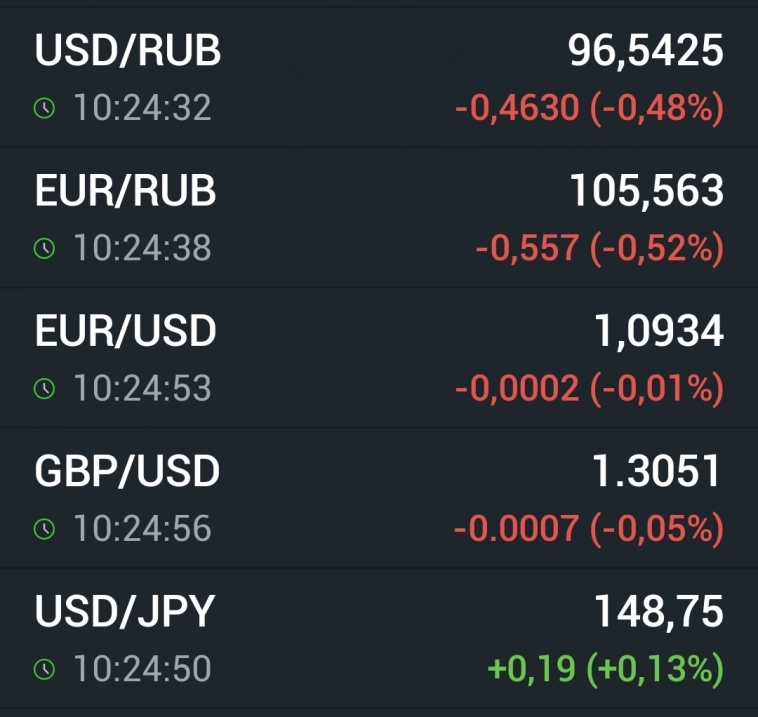Click the timestamp 10:24:56
758x717 pixels.
(x=142, y=529)
